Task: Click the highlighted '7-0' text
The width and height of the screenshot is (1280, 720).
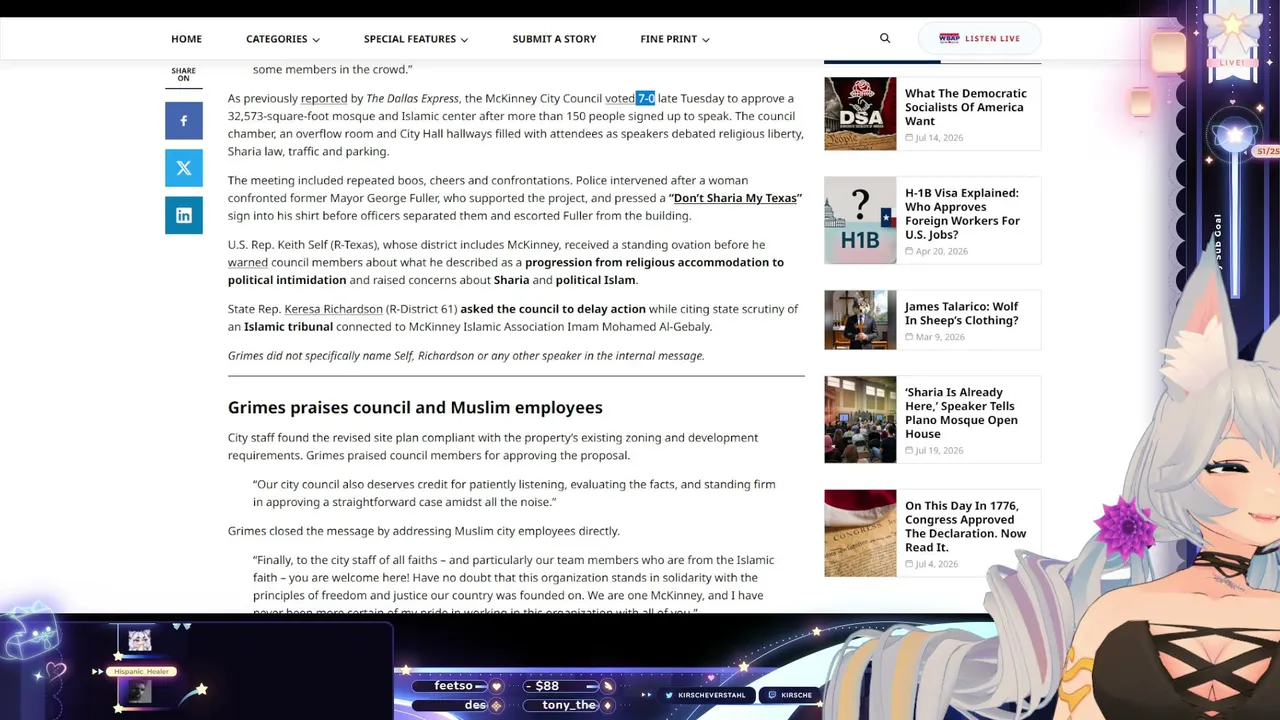Action: [645, 98]
